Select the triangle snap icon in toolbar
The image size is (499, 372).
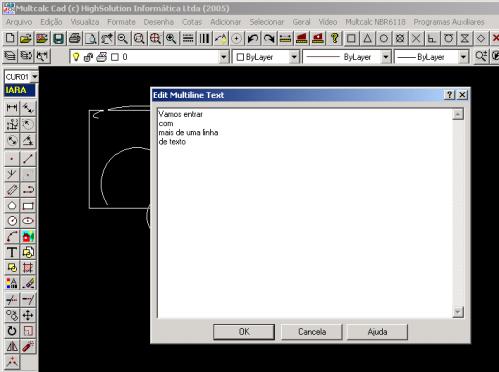click(367, 39)
